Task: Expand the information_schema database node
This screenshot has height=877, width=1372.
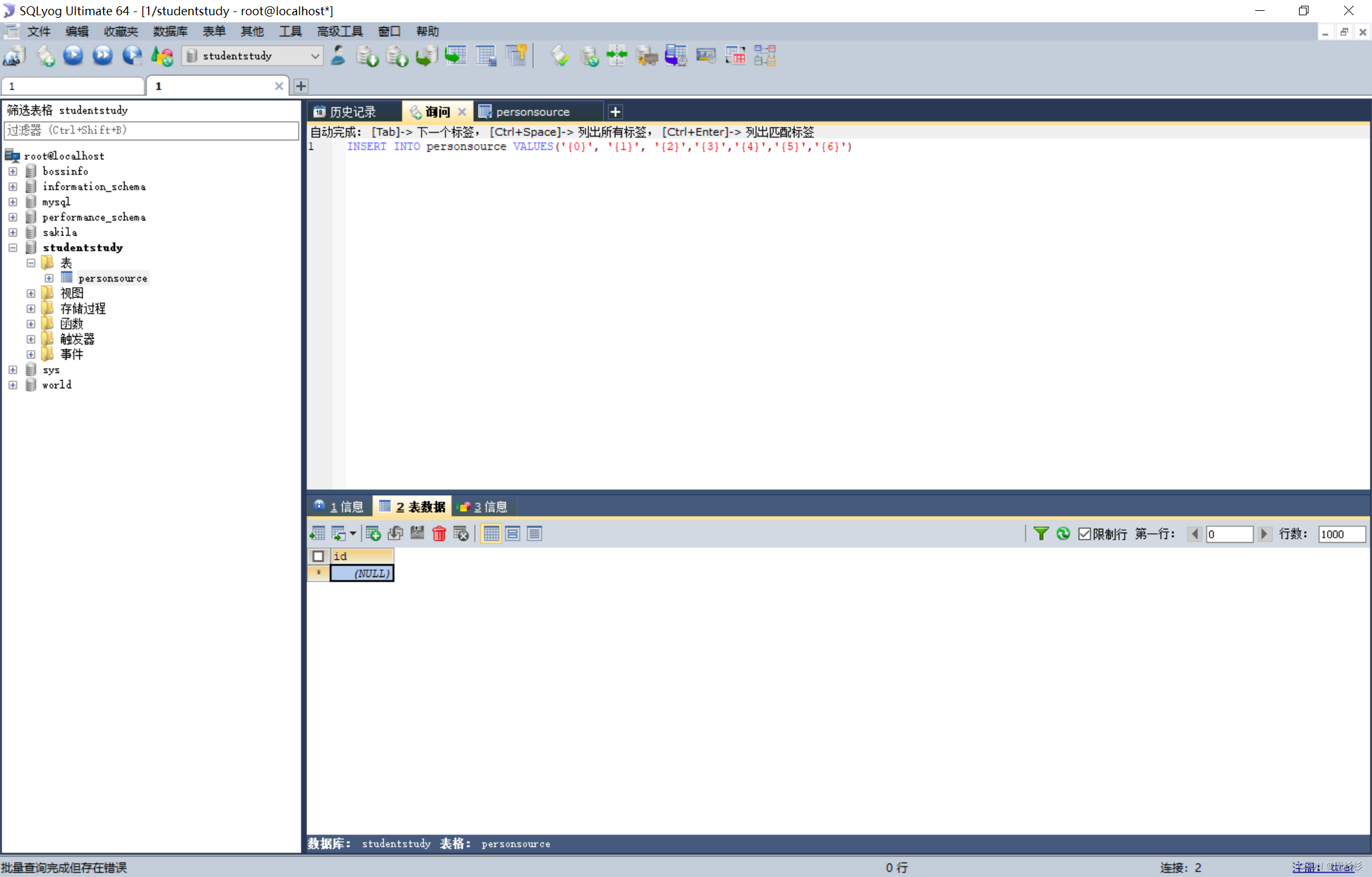Action: (x=13, y=186)
